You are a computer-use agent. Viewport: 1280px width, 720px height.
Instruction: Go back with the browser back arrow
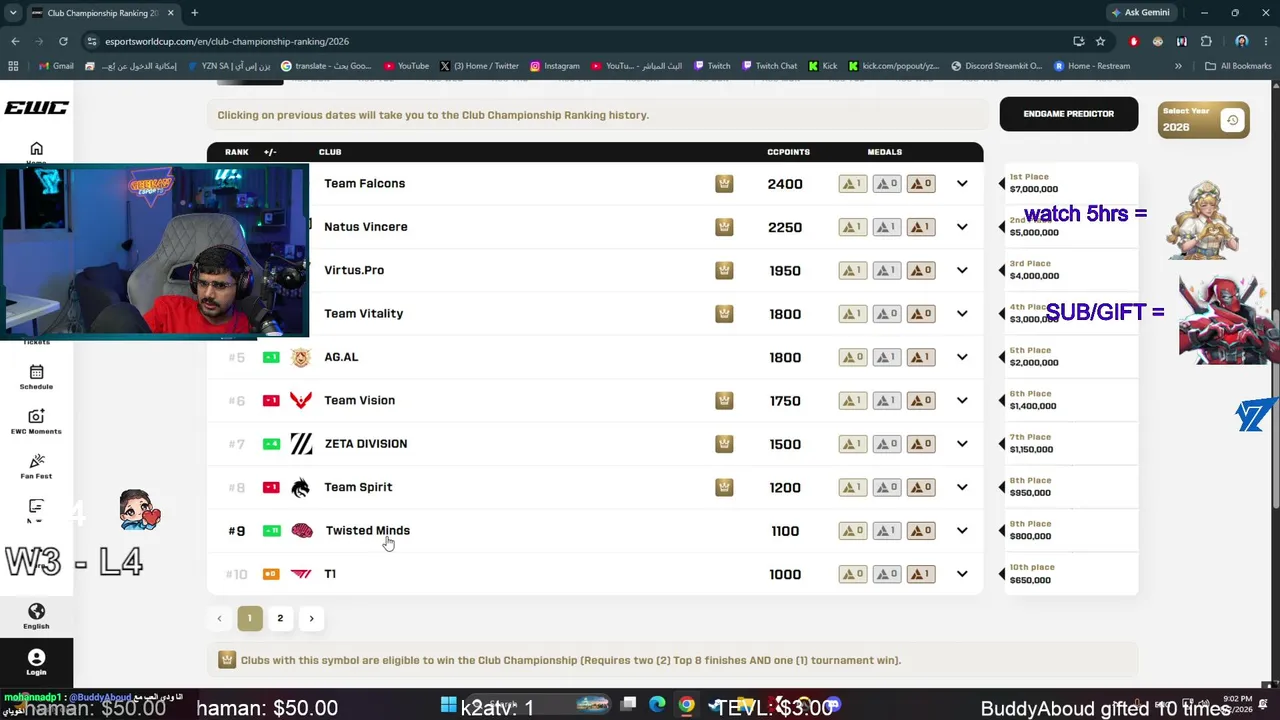point(15,41)
